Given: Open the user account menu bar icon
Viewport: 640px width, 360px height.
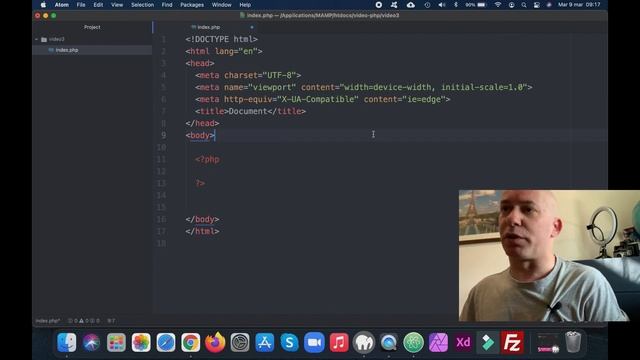Looking at the screenshot, I should click(x=511, y=5).
